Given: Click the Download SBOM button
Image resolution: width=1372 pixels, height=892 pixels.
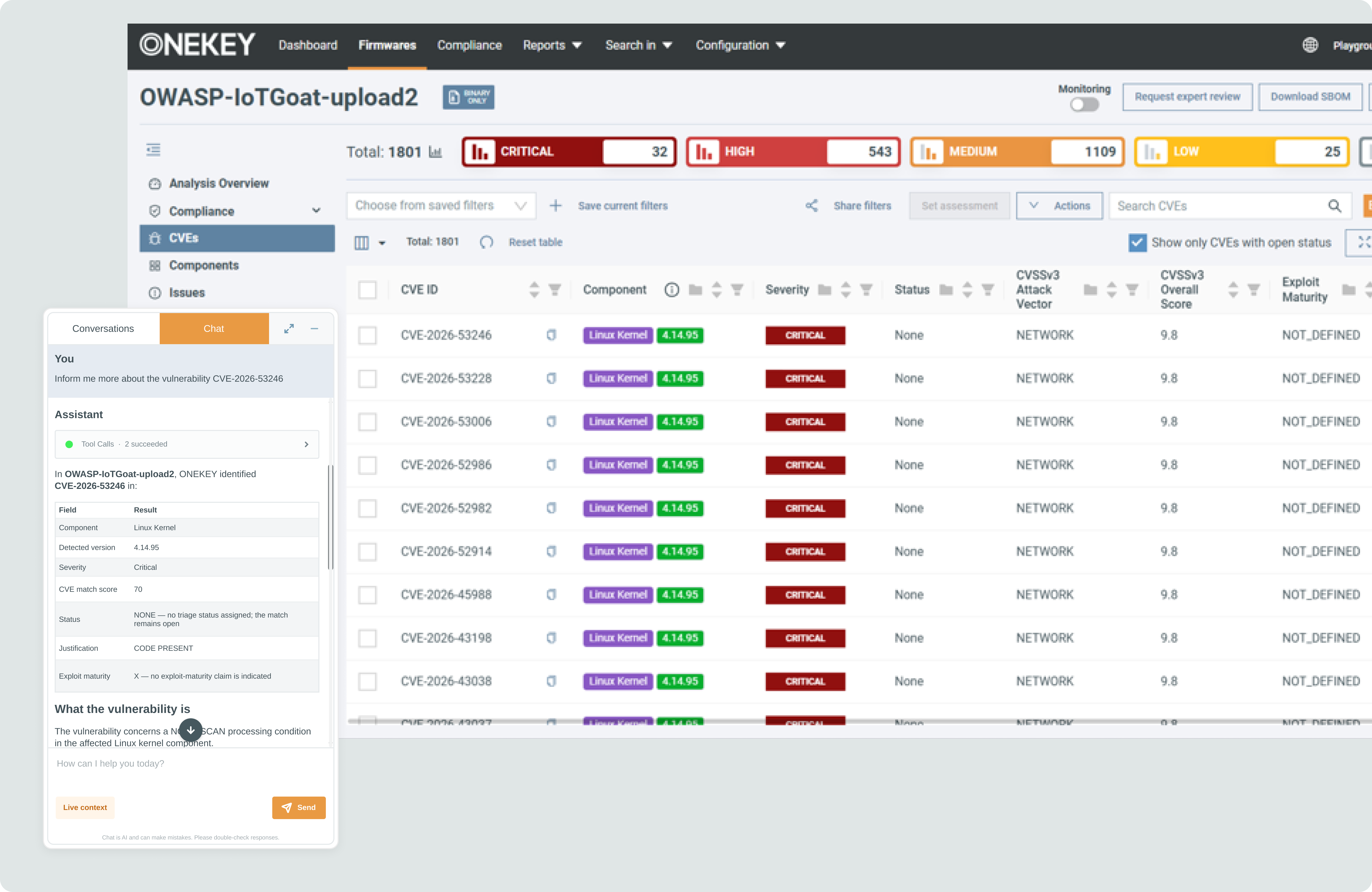Looking at the screenshot, I should [x=1310, y=97].
